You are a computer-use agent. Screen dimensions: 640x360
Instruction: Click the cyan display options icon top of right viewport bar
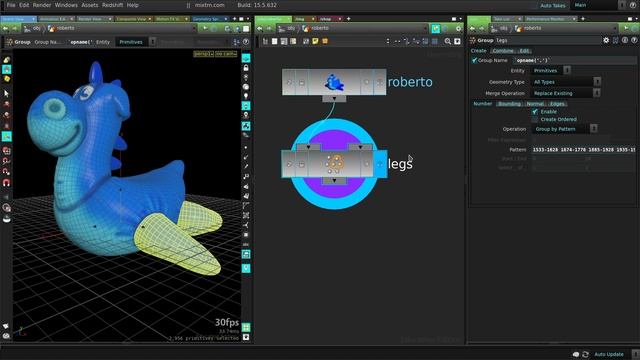246,58
